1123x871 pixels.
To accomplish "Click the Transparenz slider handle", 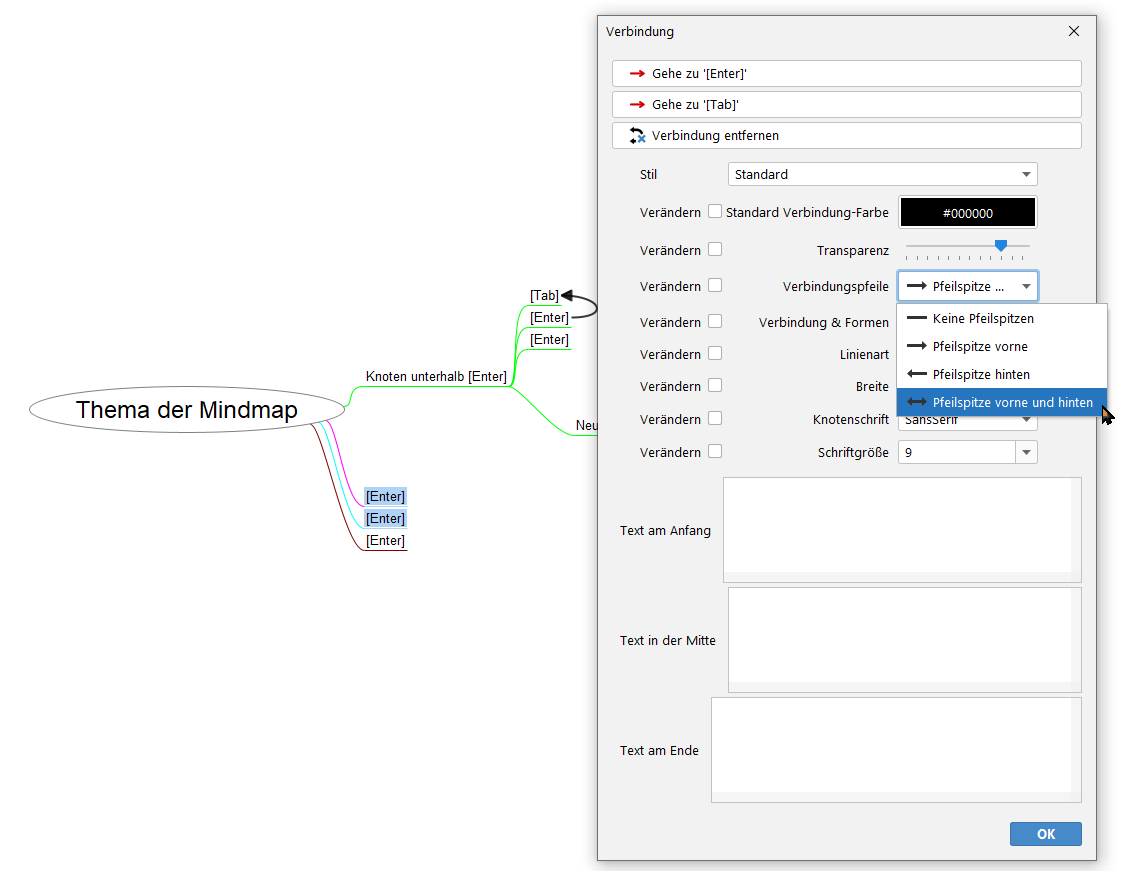I will tap(1000, 246).
